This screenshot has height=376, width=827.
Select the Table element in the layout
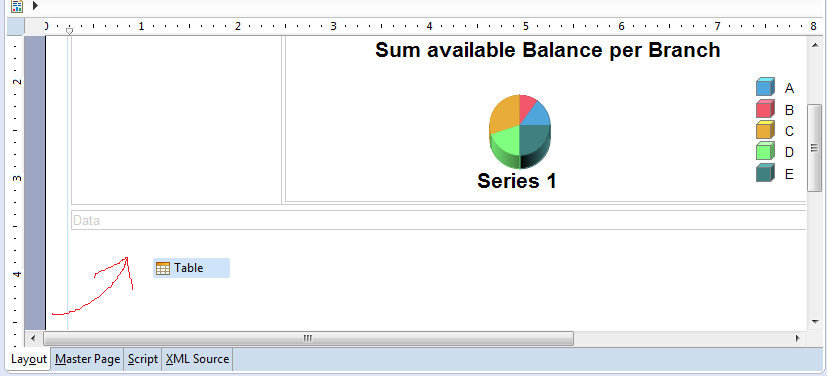click(x=191, y=268)
